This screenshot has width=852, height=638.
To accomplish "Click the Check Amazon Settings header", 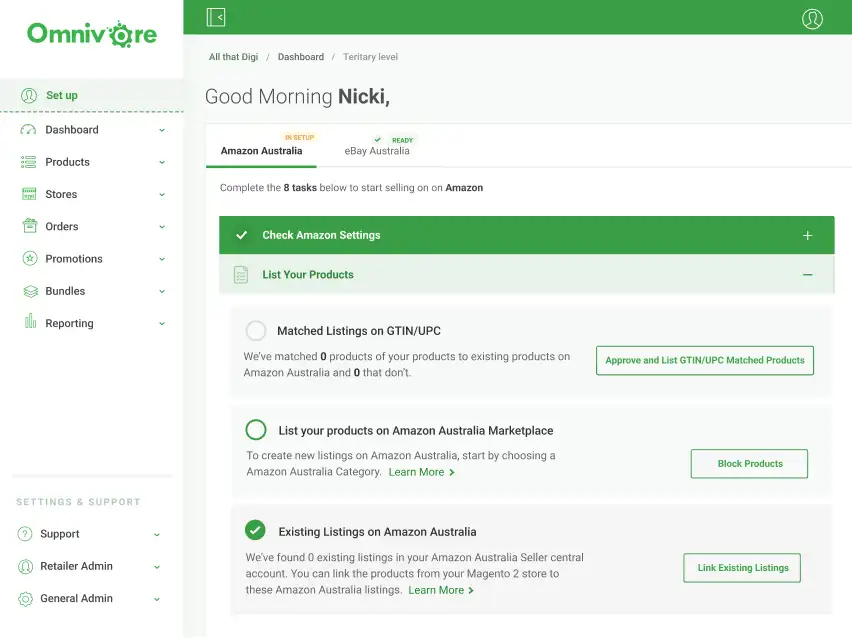I will pos(527,235).
